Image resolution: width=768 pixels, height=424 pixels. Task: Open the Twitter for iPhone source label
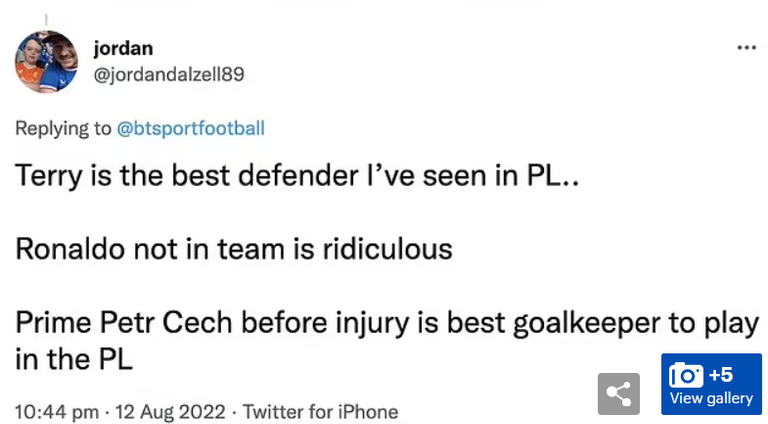(320, 412)
